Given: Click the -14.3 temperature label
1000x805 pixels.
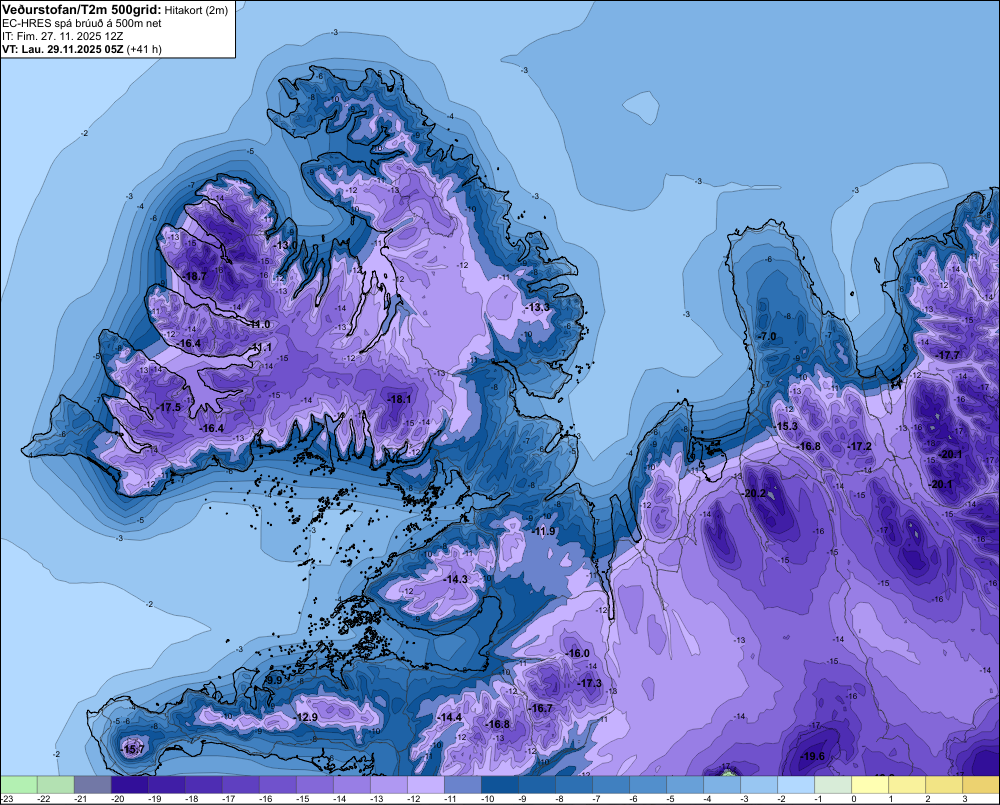Looking at the screenshot, I should (455, 579).
